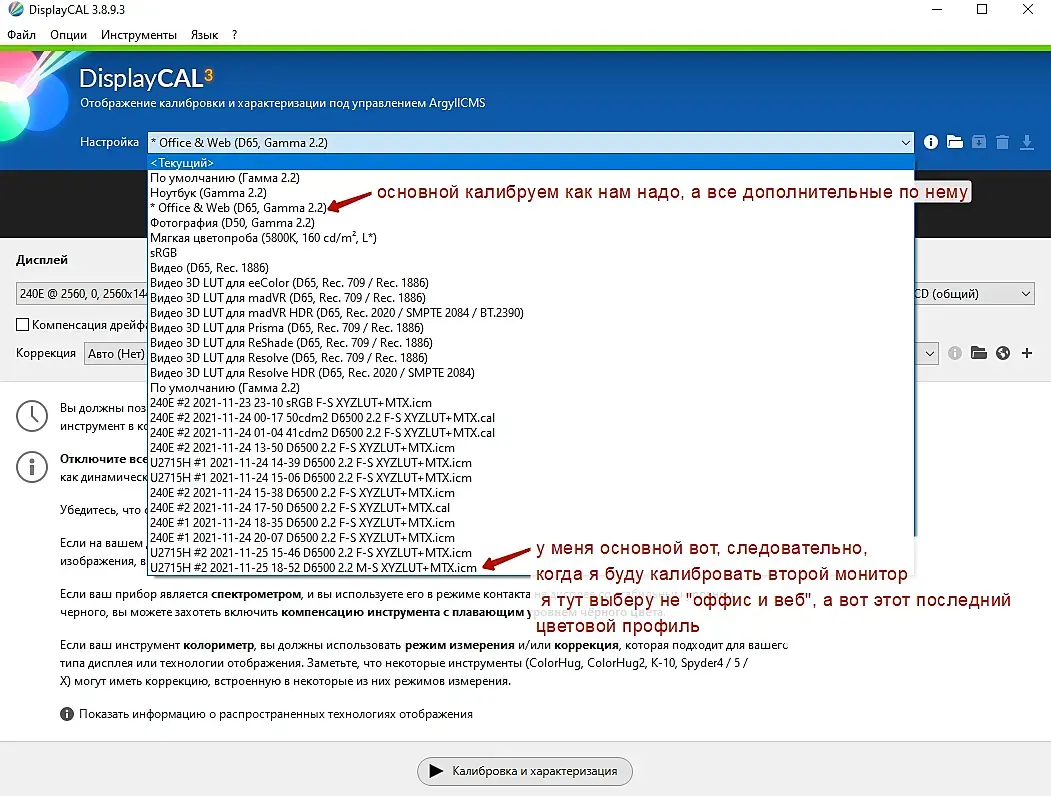Select Видео (D65, Rec. 1886) preset

[x=531, y=268]
